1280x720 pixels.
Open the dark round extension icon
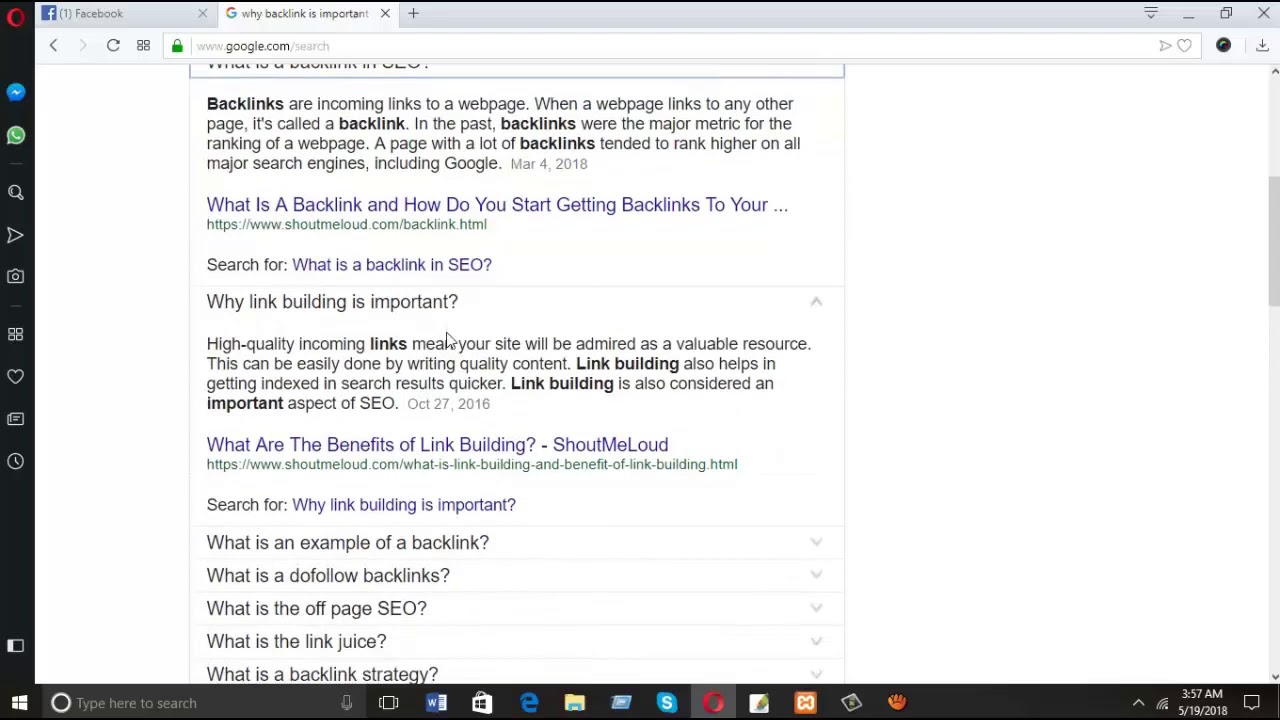(x=1223, y=46)
